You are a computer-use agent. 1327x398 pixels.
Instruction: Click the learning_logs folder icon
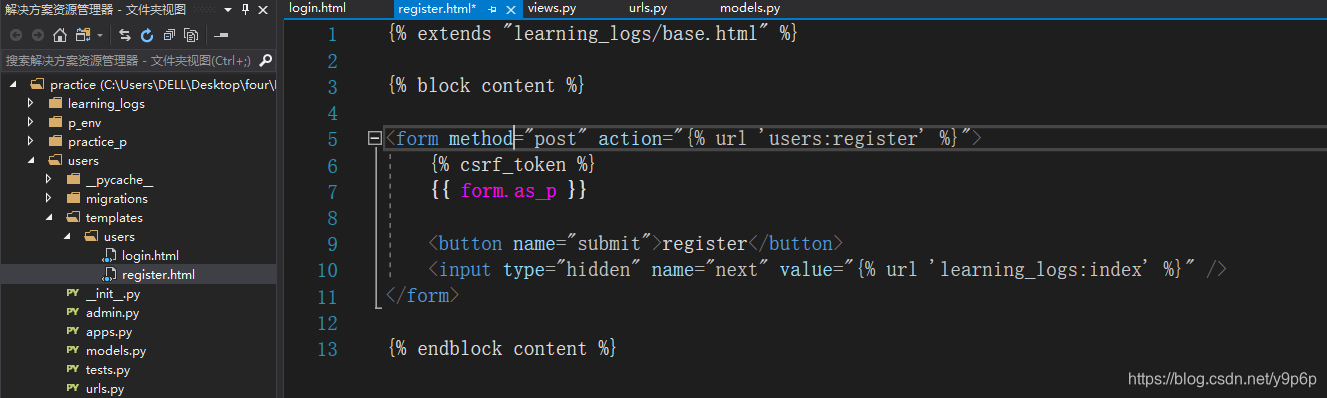click(x=55, y=103)
